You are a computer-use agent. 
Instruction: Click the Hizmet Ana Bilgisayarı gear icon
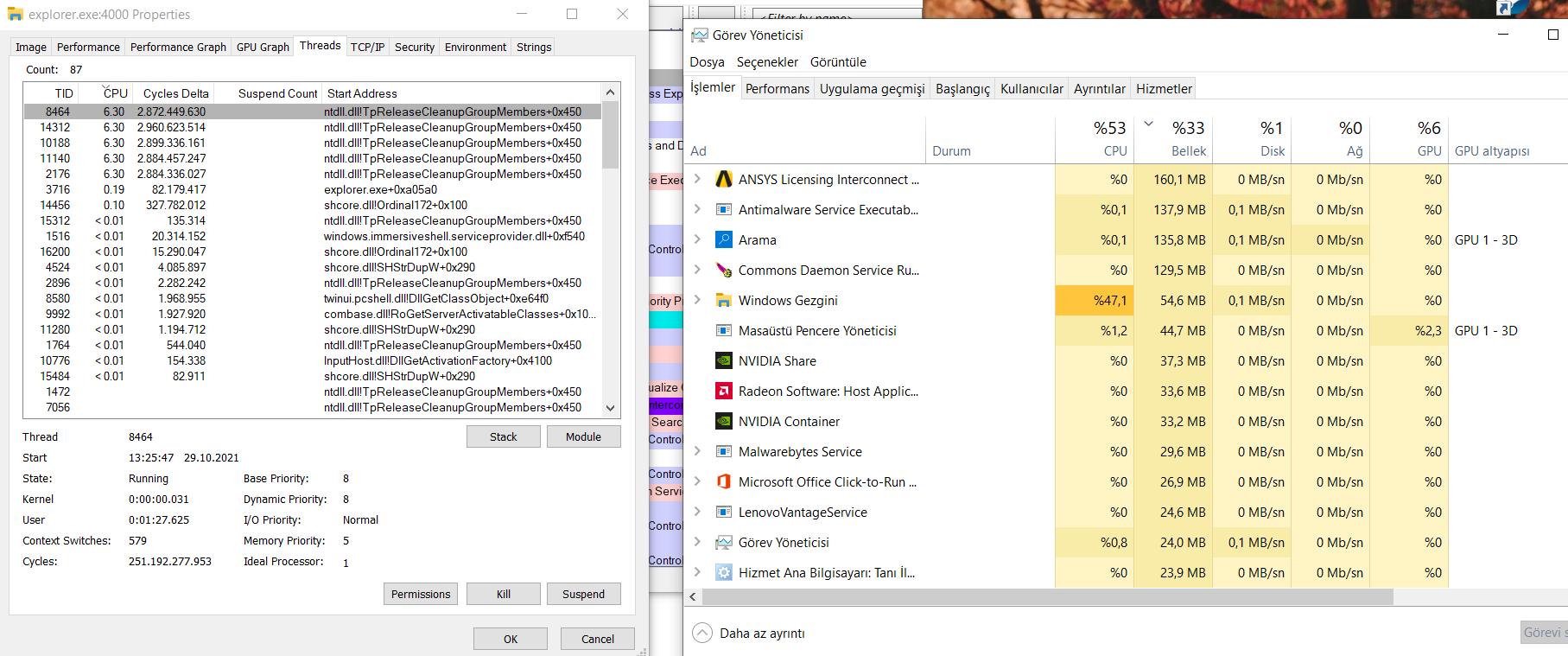[x=724, y=573]
